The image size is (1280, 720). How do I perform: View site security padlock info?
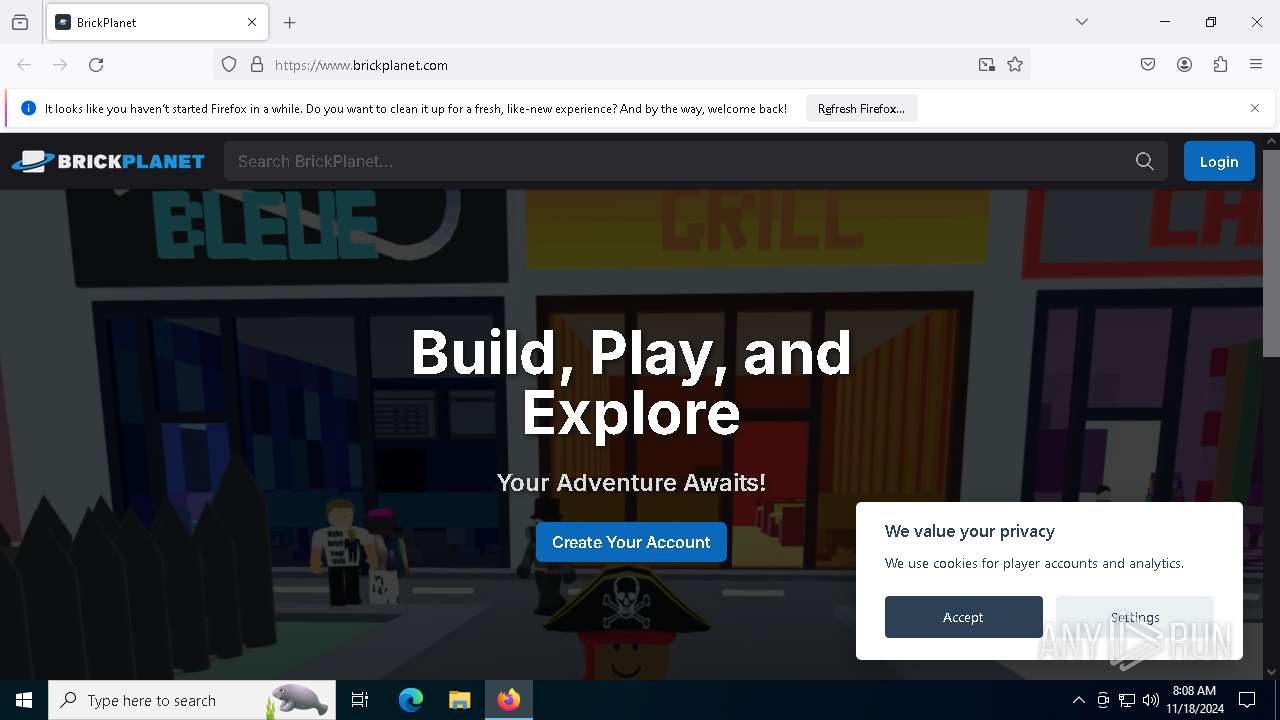tap(257, 65)
